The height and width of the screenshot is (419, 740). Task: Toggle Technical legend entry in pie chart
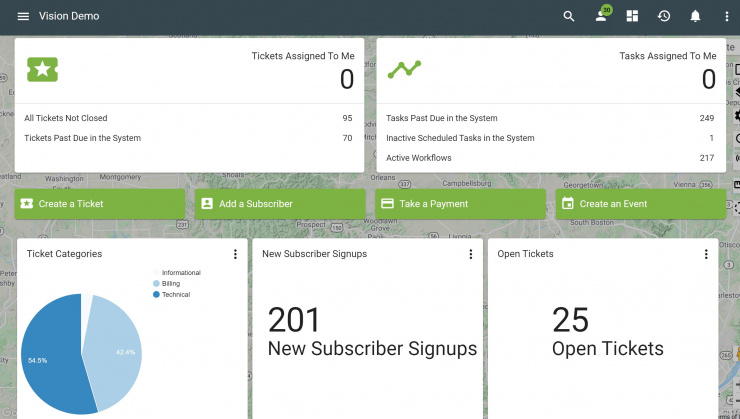171,294
